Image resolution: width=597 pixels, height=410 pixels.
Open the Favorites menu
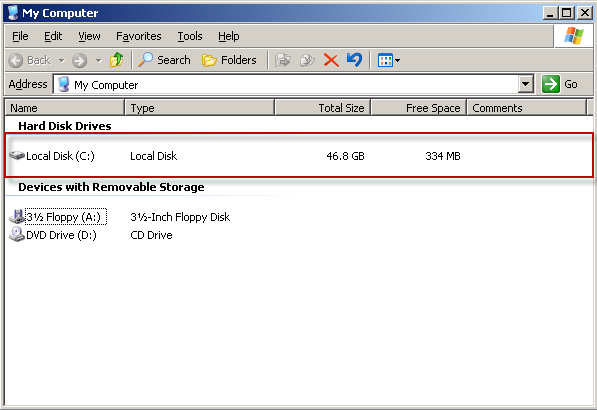pos(139,36)
